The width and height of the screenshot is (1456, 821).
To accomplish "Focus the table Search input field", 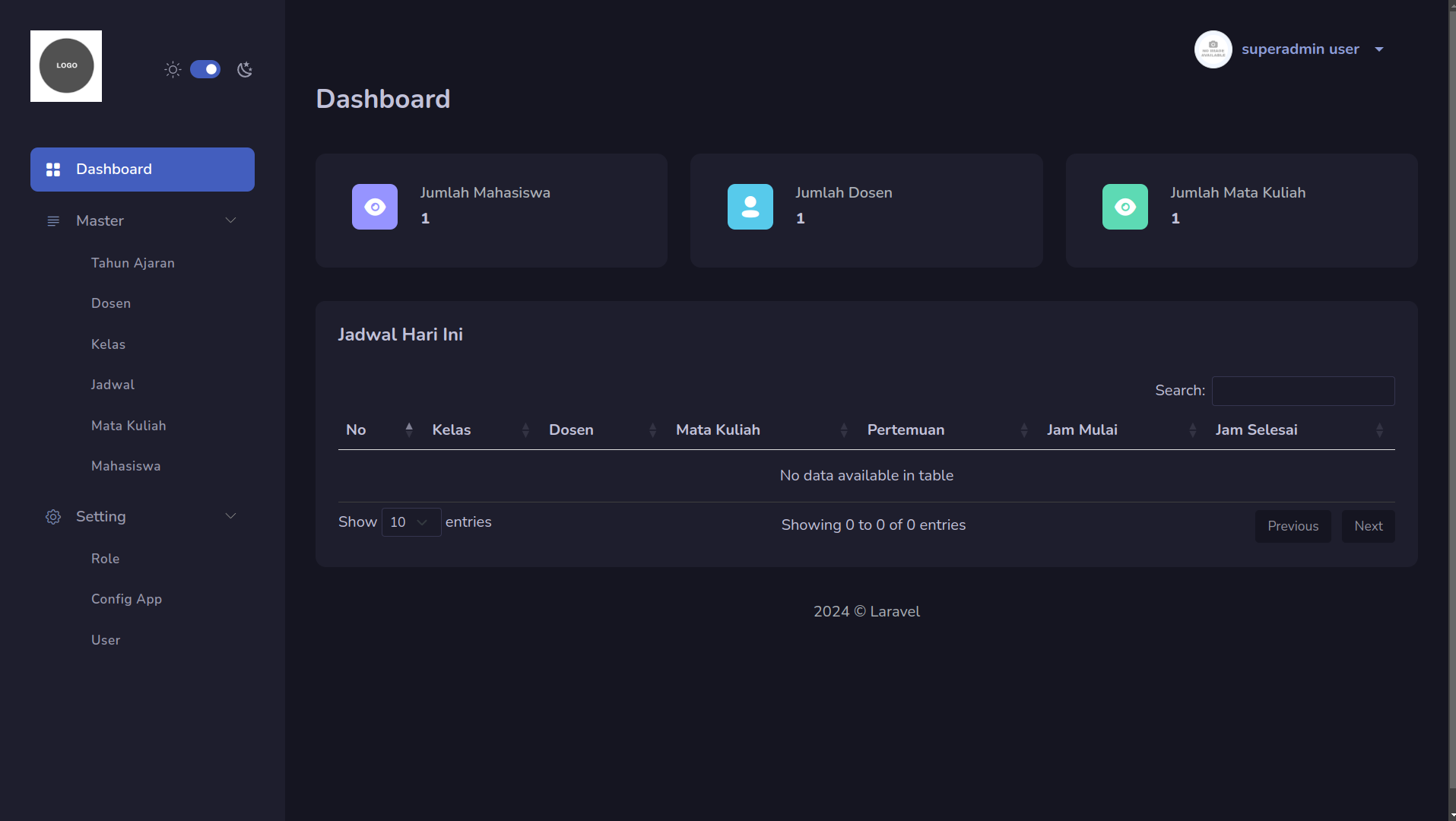I will coord(1302,391).
